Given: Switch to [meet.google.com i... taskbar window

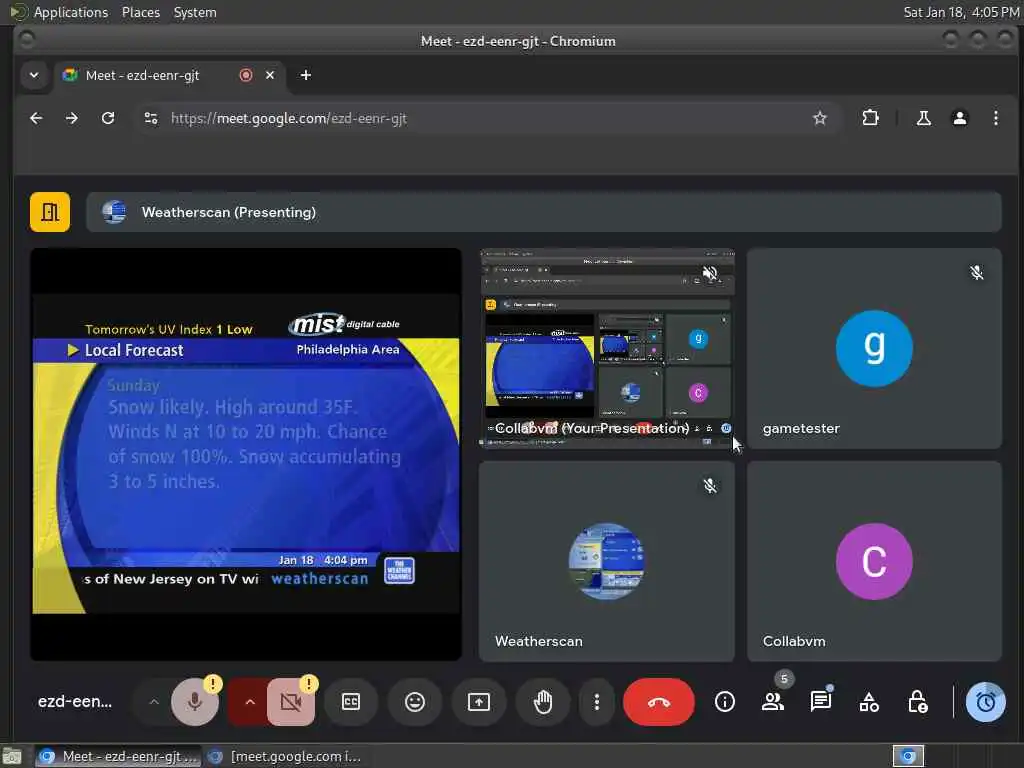Looking at the screenshot, I should 285,756.
